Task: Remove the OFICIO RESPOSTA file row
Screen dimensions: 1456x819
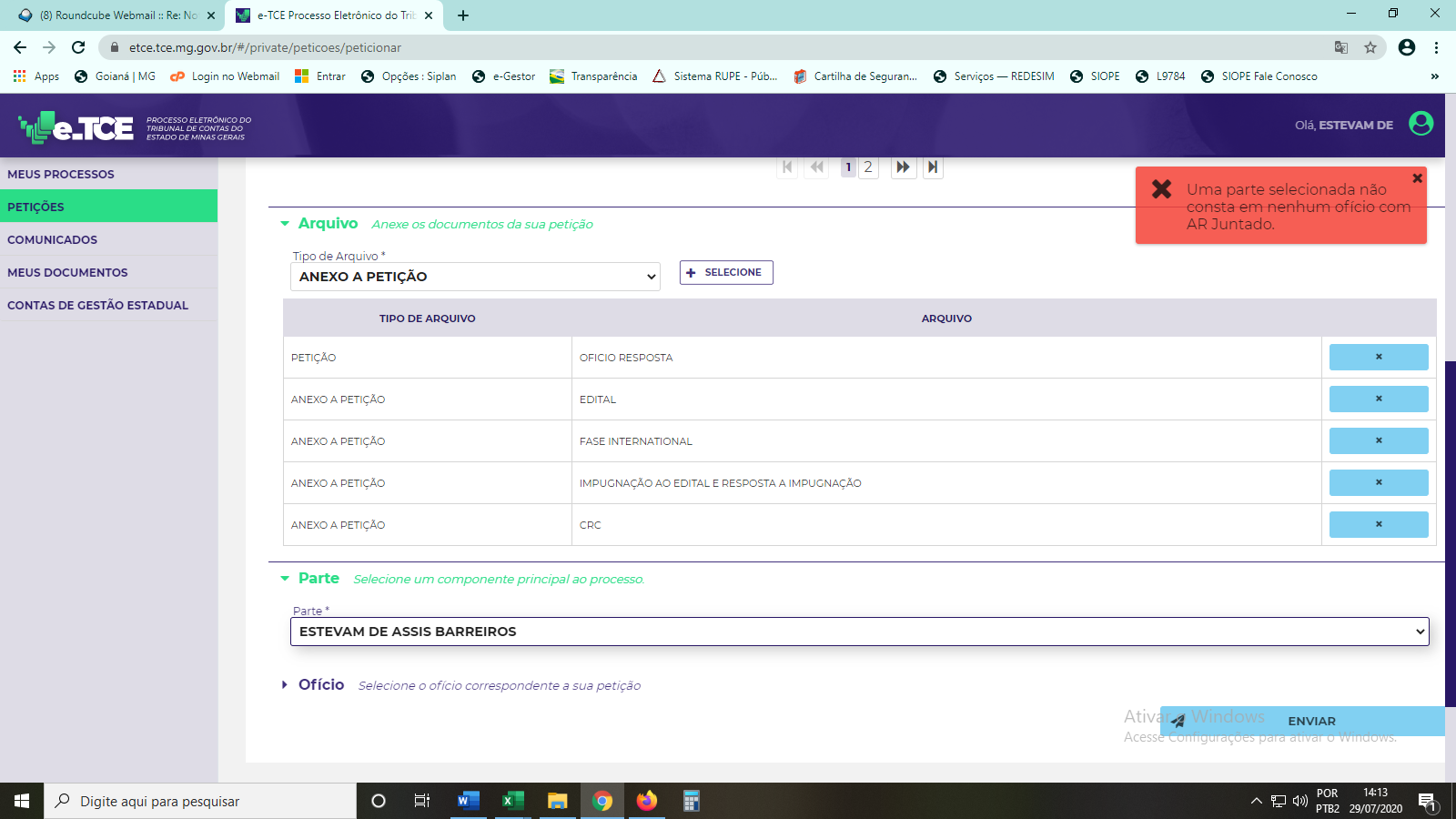Action: [x=1378, y=358]
